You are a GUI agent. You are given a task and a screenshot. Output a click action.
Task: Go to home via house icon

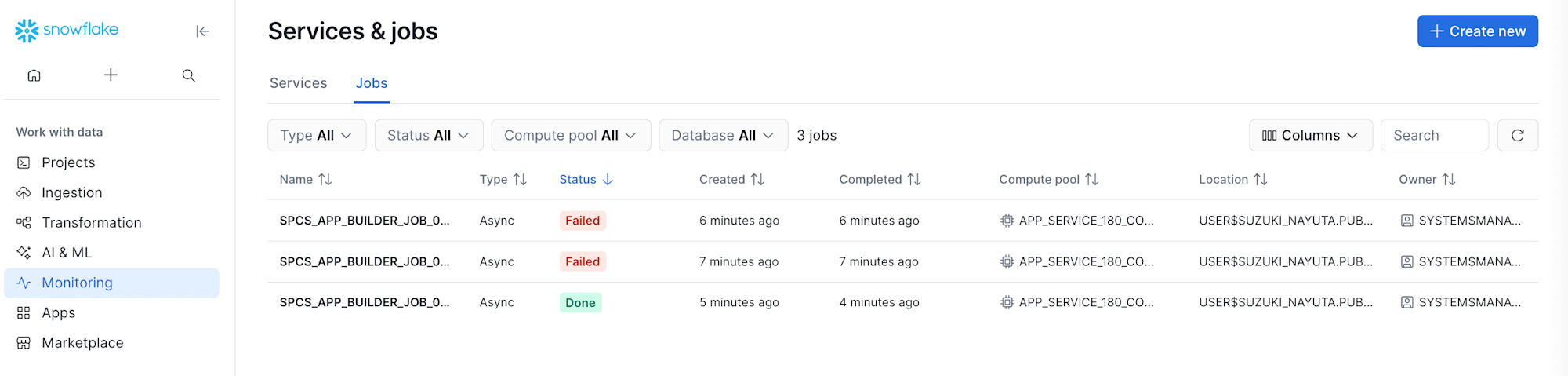[x=34, y=75]
